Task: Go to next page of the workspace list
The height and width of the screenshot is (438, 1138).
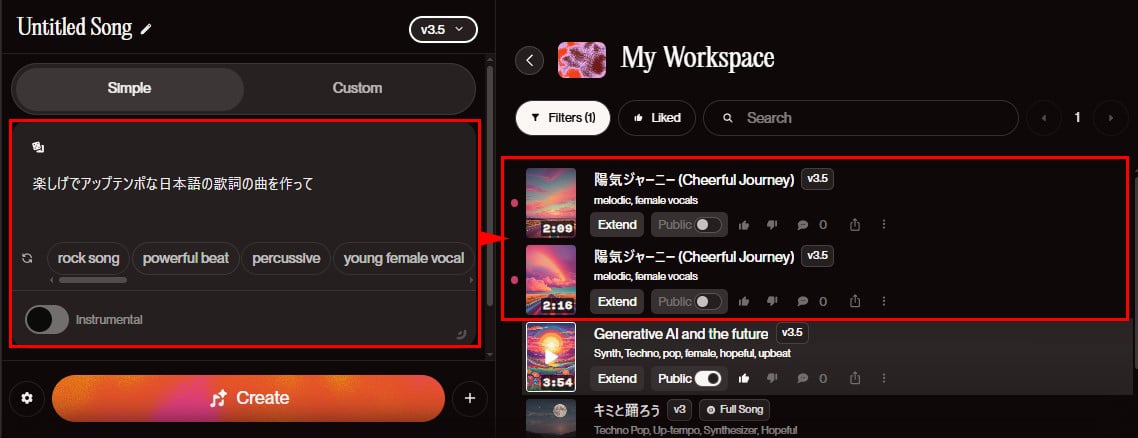Action: [x=1109, y=118]
